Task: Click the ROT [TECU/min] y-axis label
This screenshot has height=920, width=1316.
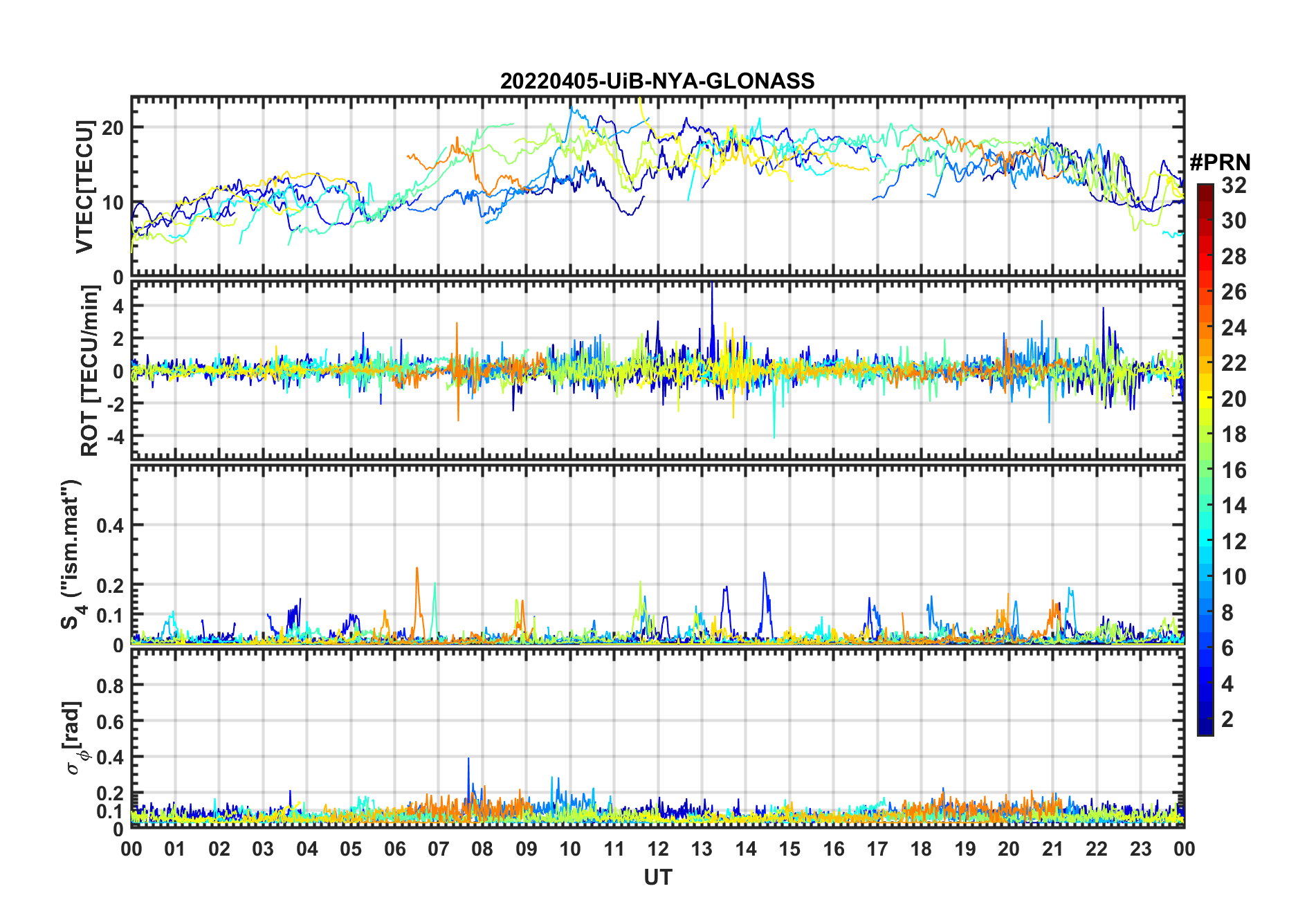Action: pyautogui.click(x=89, y=371)
